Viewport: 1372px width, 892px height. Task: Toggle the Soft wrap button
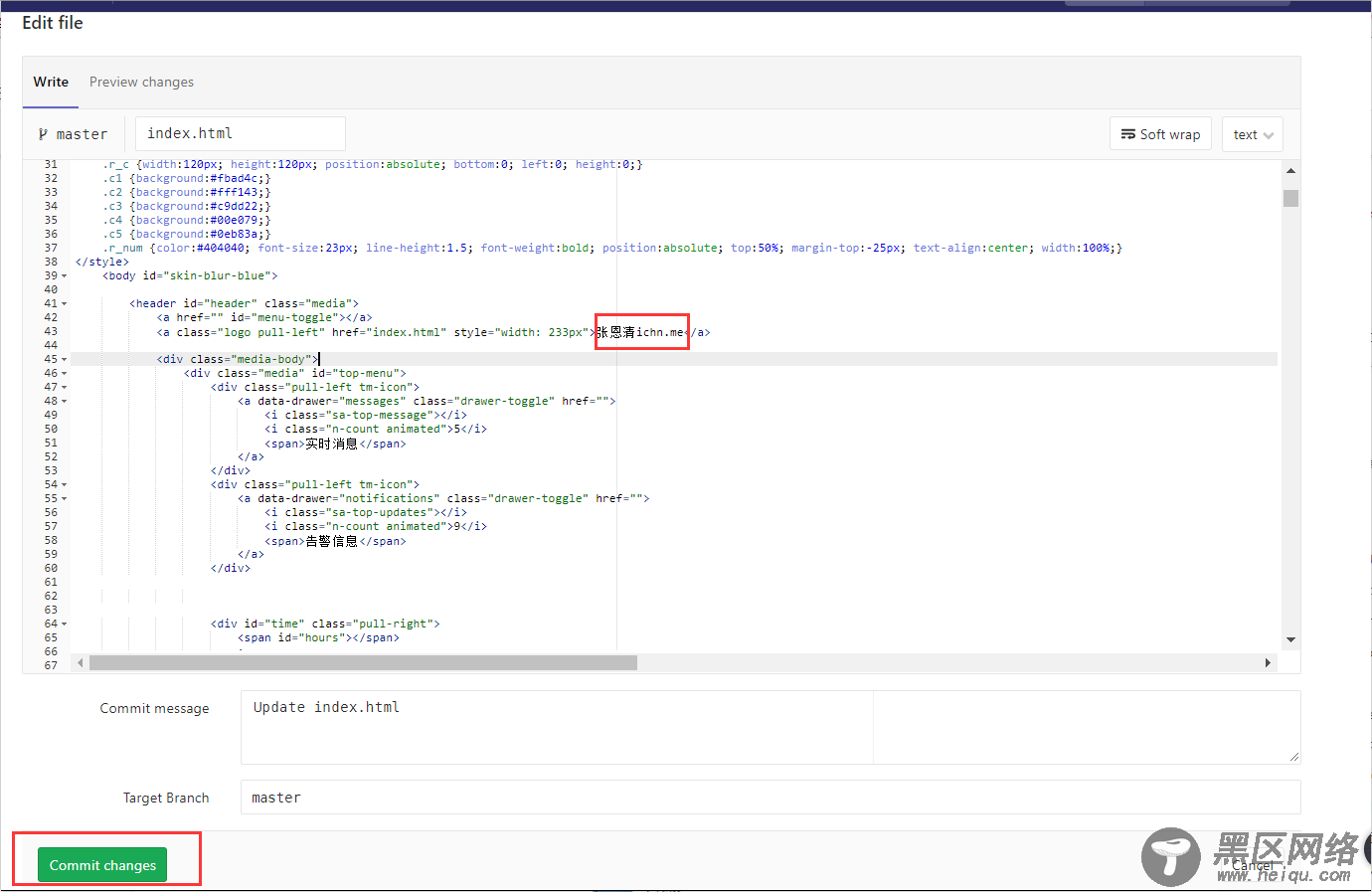point(1160,134)
